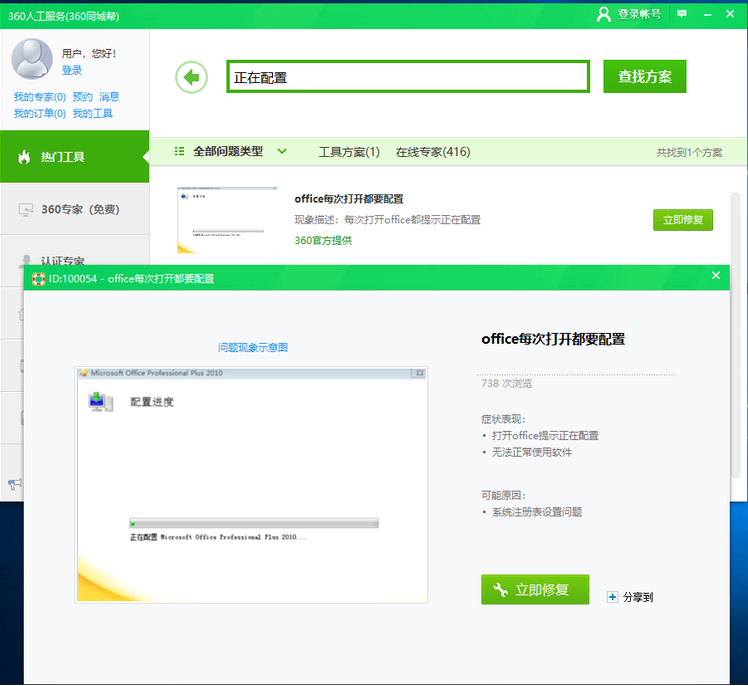Viewport: 748px width, 686px height.
Task: Click the 登录帐号 person icon
Action: pyautogui.click(x=604, y=14)
